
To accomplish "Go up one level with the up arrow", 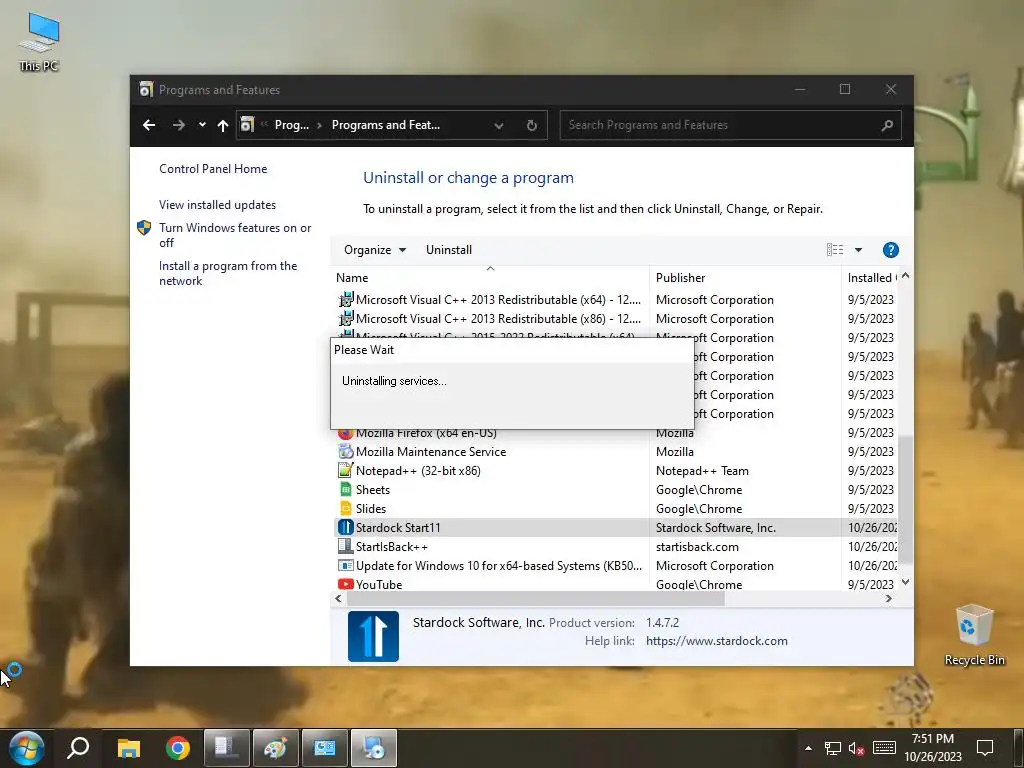I will pos(223,125).
